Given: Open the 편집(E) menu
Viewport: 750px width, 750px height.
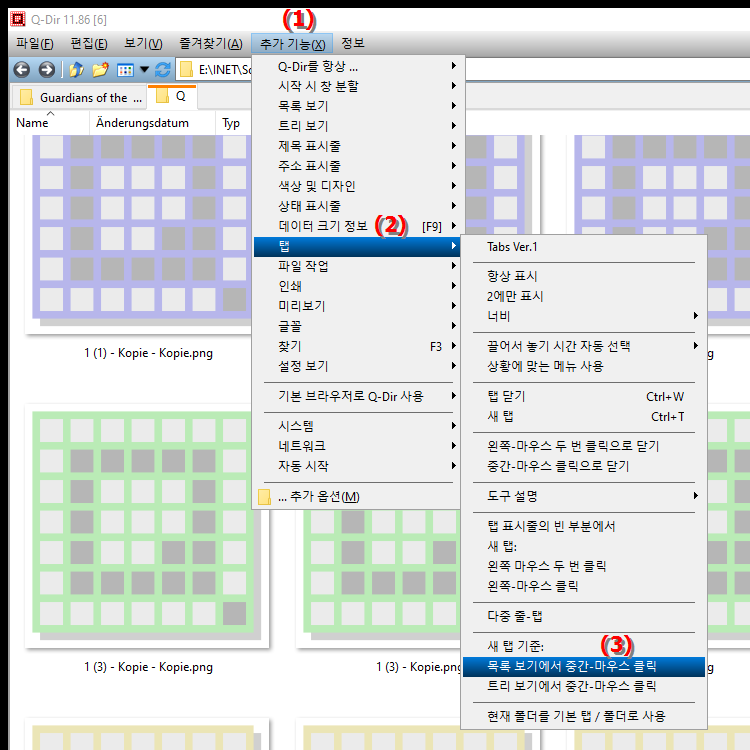Looking at the screenshot, I should (x=89, y=44).
